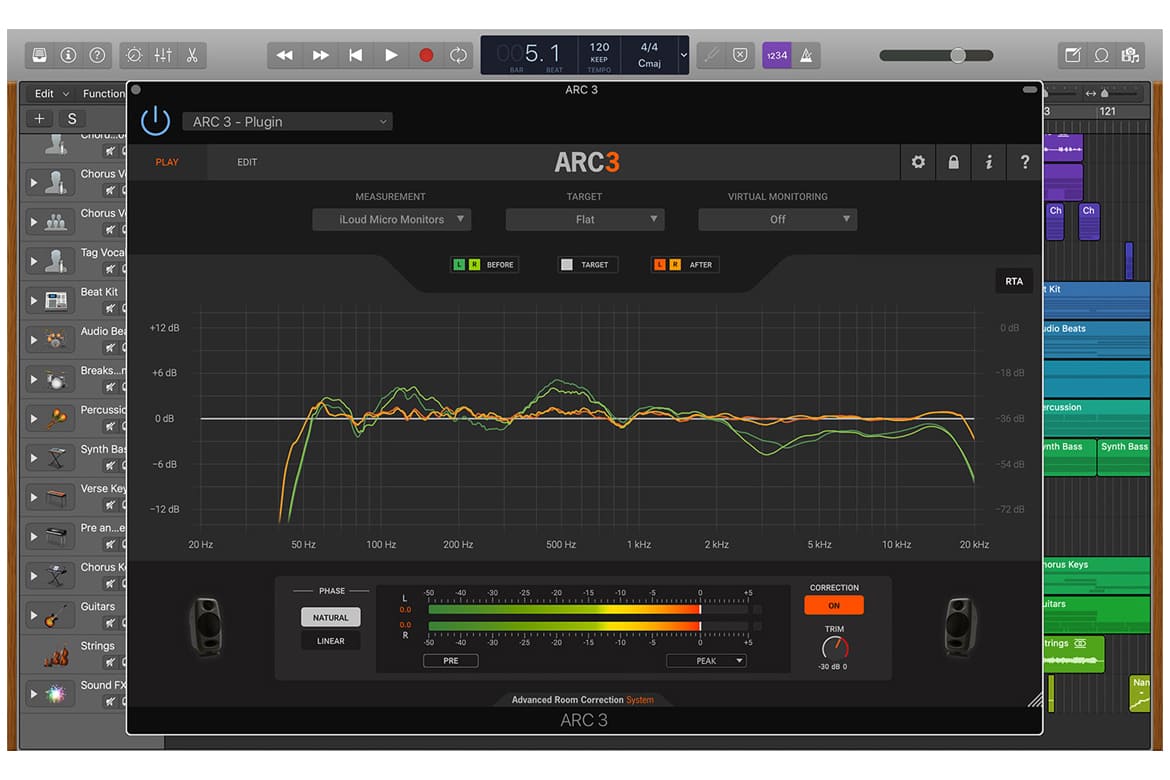Screen dimensions: 1170x780
Task: Open Smart Controls dial icon
Action: (134, 55)
